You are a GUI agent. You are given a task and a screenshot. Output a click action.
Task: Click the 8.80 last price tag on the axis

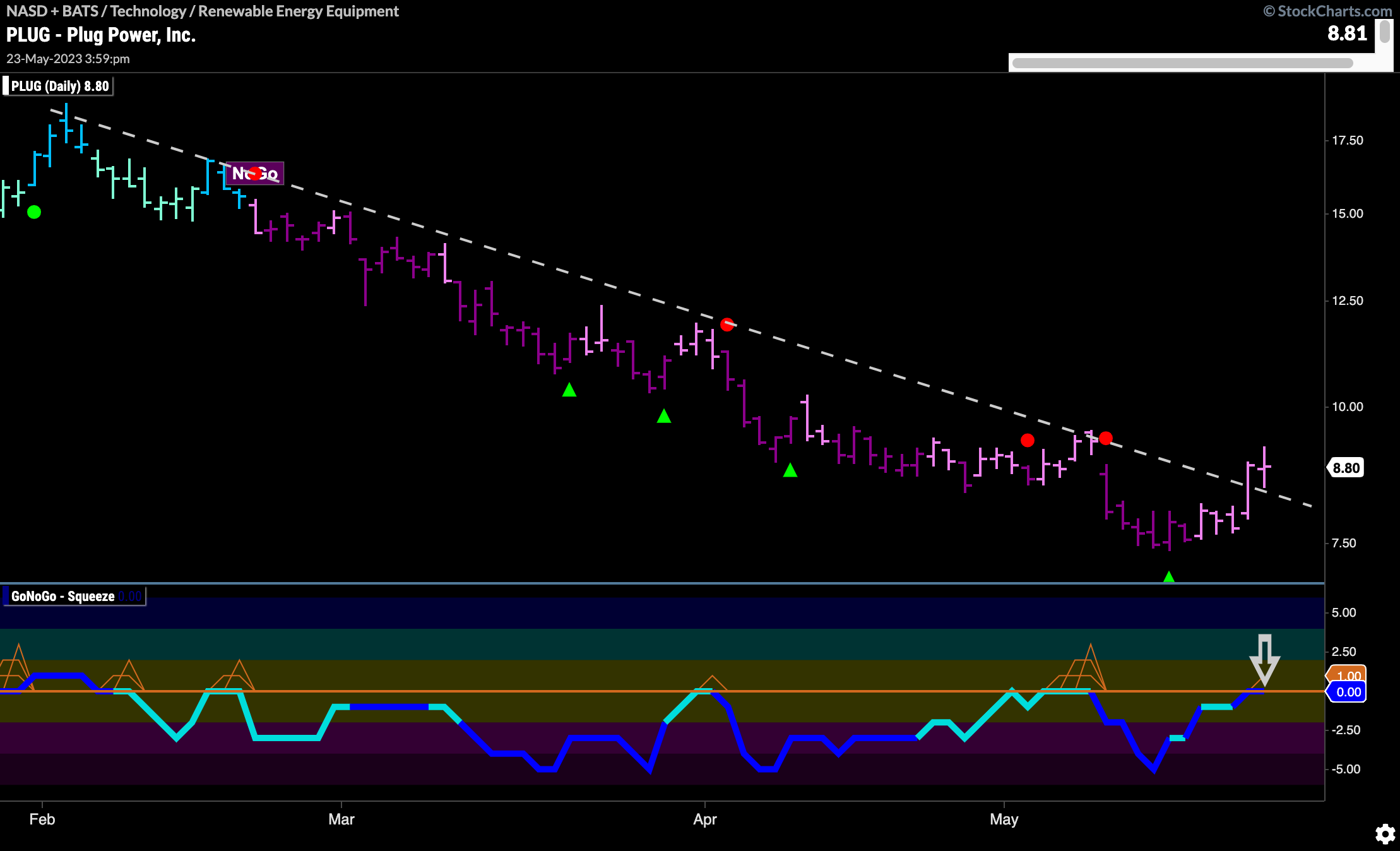[1345, 468]
